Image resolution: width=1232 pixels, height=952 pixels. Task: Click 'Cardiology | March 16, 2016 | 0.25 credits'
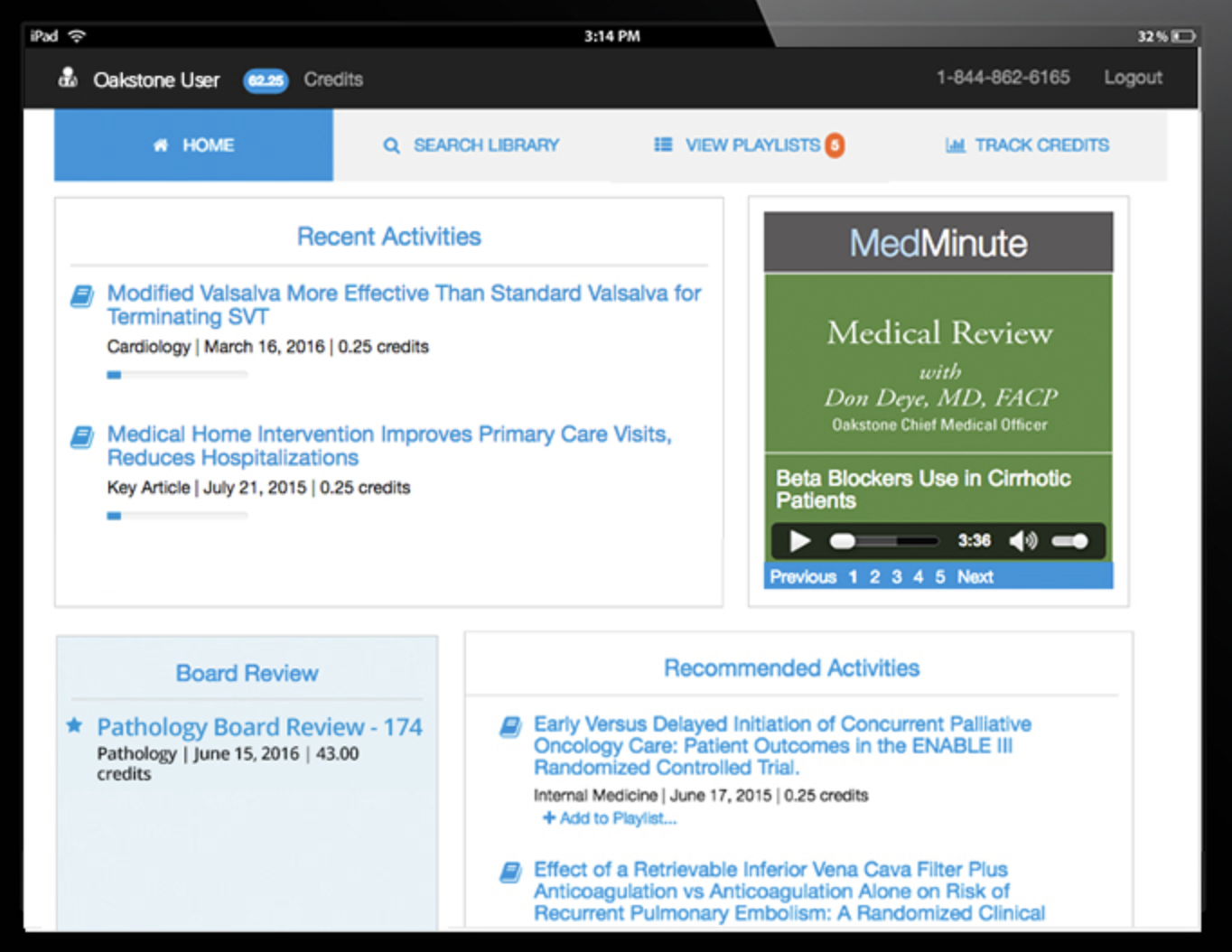point(267,347)
